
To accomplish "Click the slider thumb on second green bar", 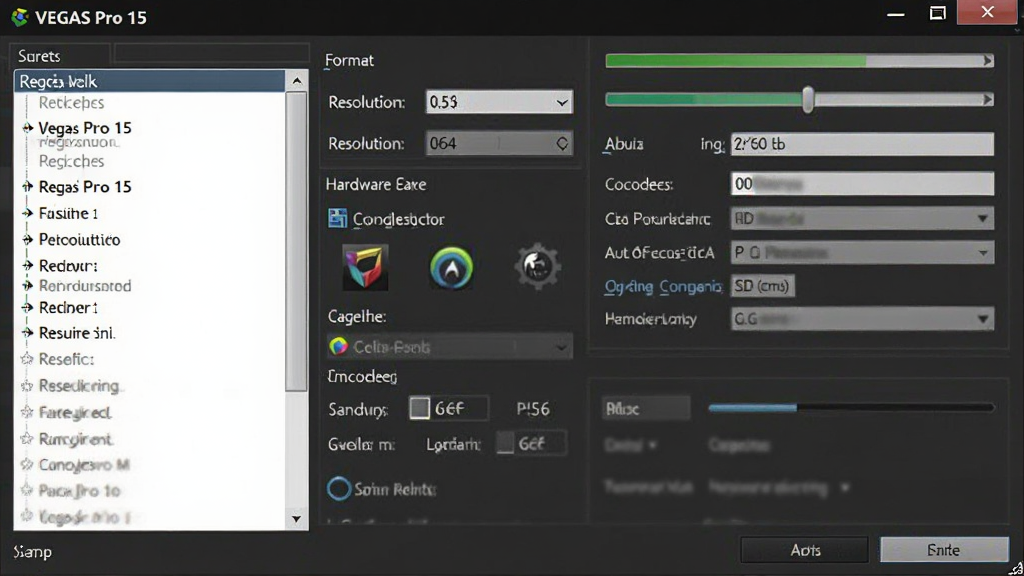I will (808, 99).
